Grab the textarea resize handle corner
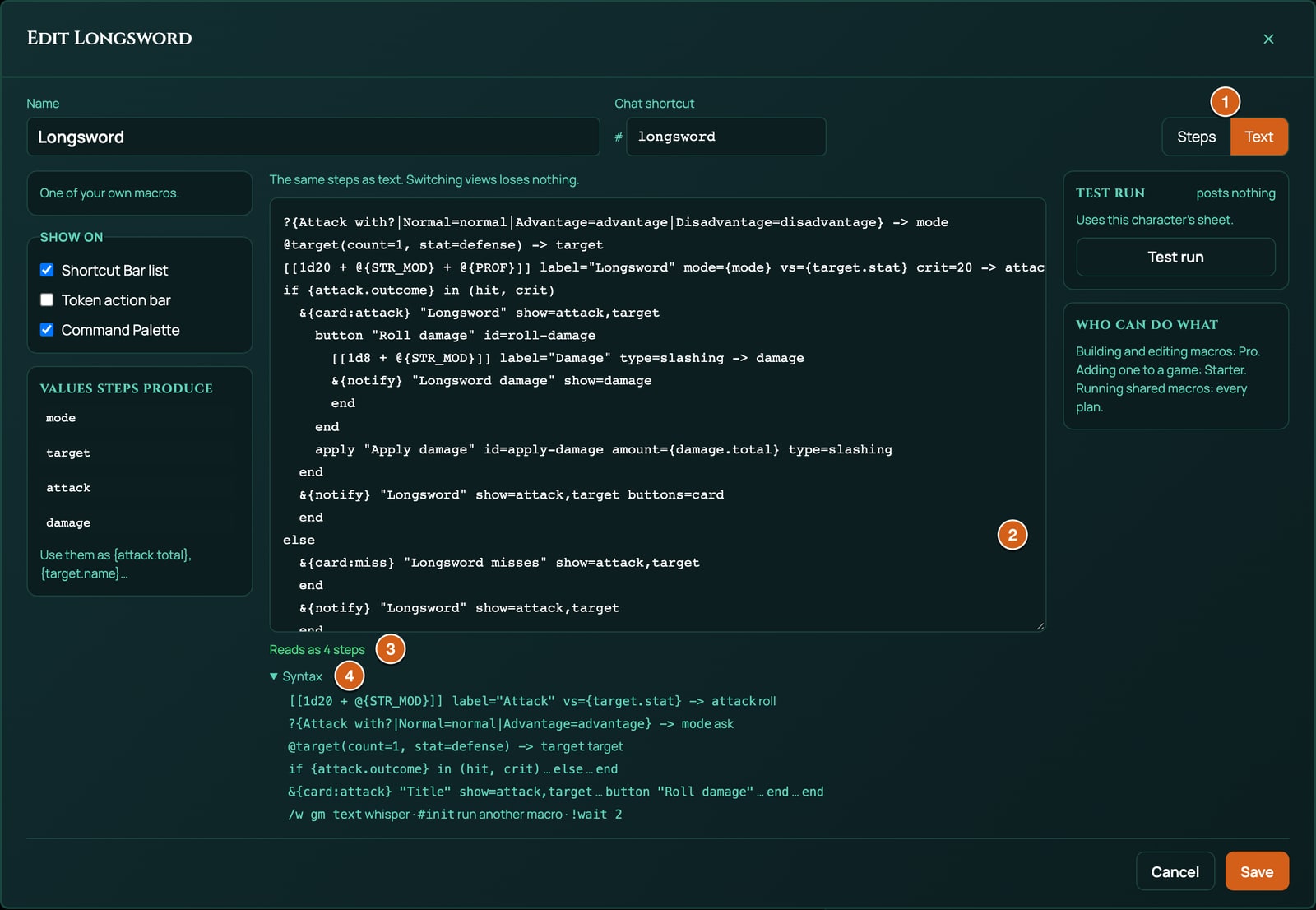The image size is (1316, 910). tap(1040, 626)
